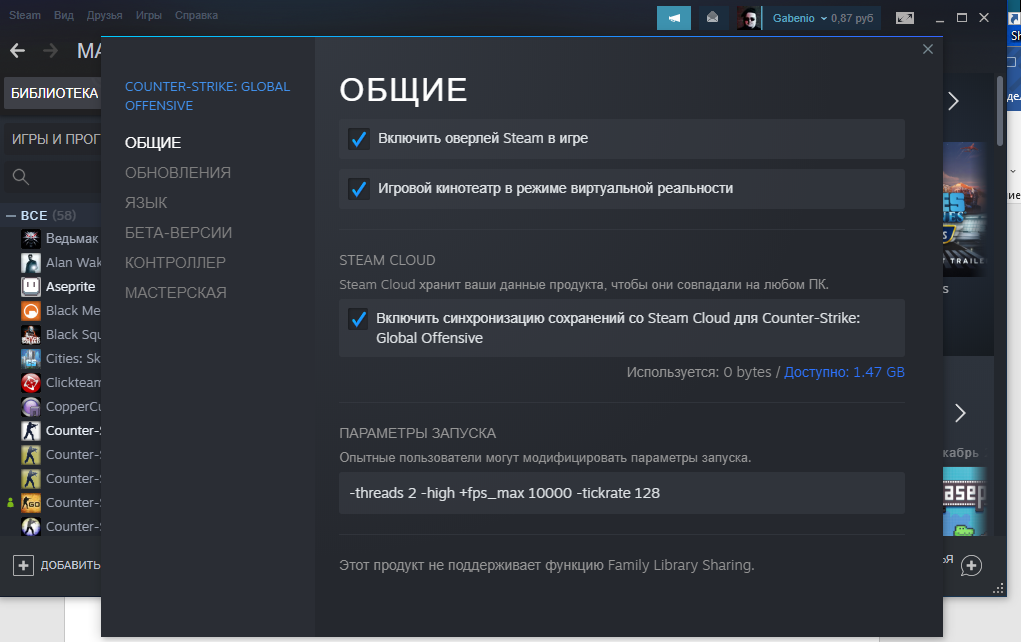The width and height of the screenshot is (1021, 642).
Task: Select the ОБЩИЕ settings tab
Action: click(153, 143)
